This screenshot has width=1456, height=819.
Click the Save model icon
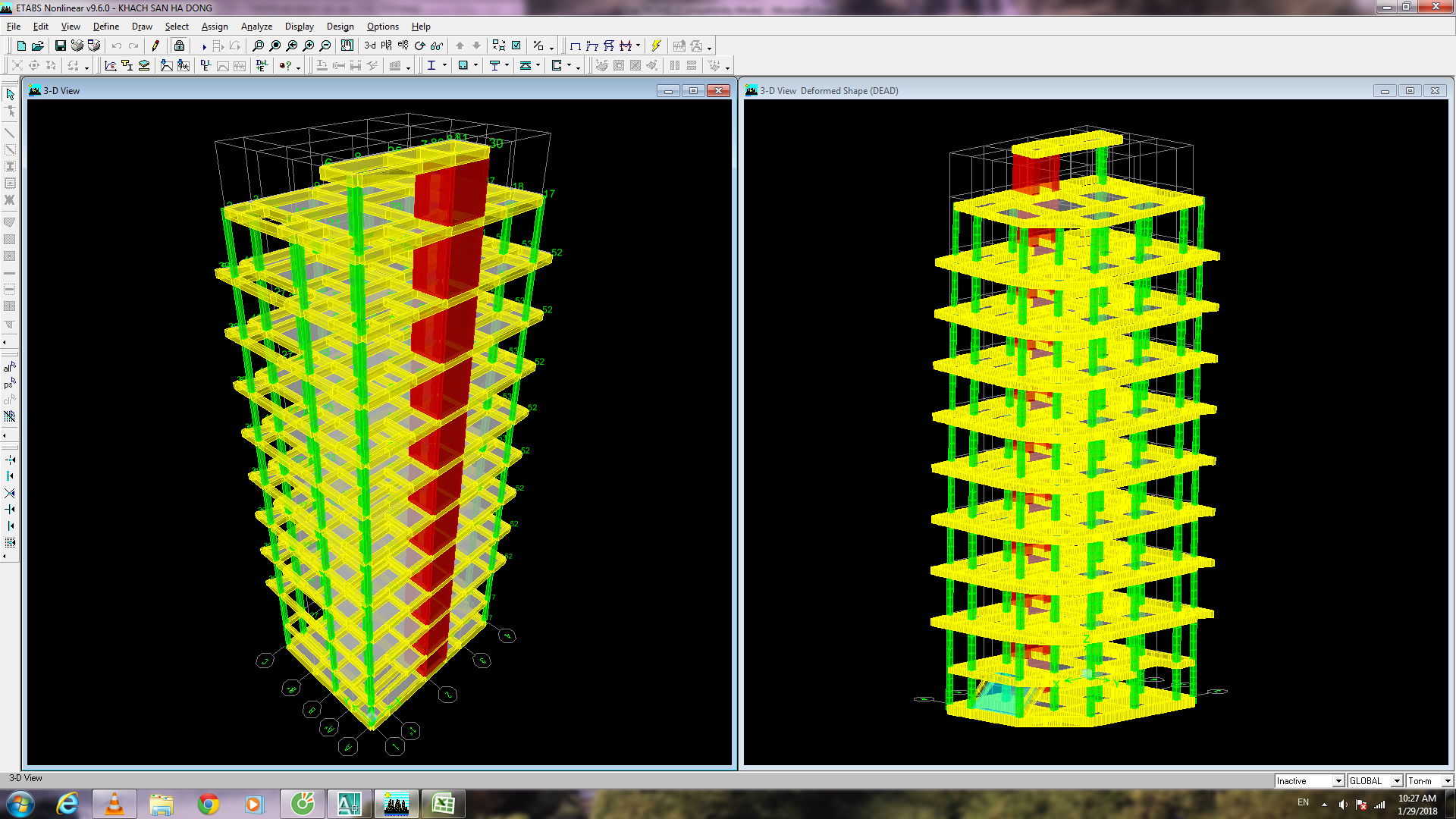(x=61, y=46)
